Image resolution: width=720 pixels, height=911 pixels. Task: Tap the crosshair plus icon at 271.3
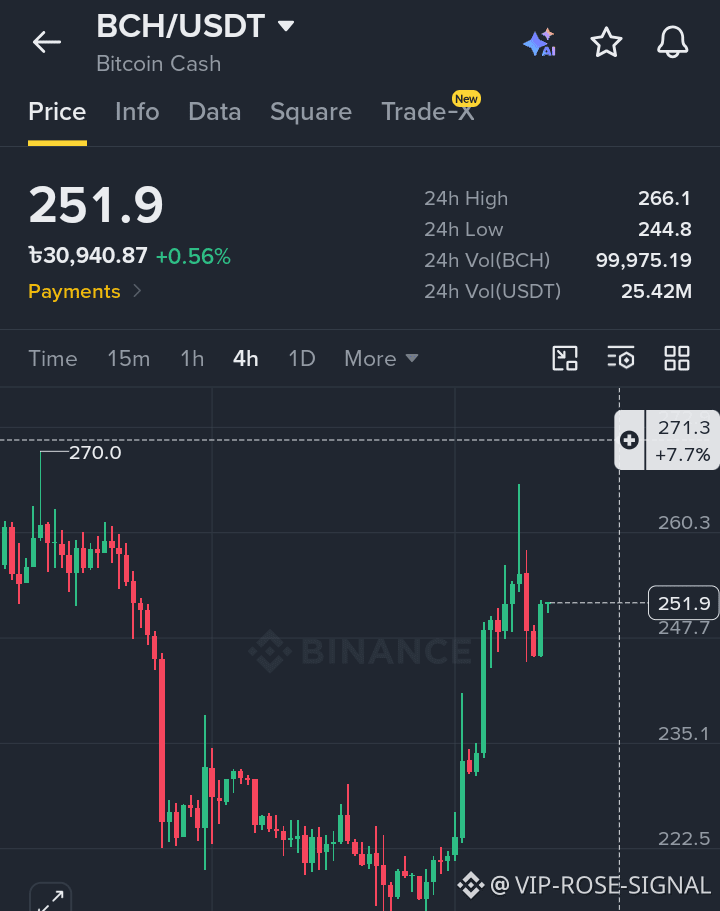[629, 440]
